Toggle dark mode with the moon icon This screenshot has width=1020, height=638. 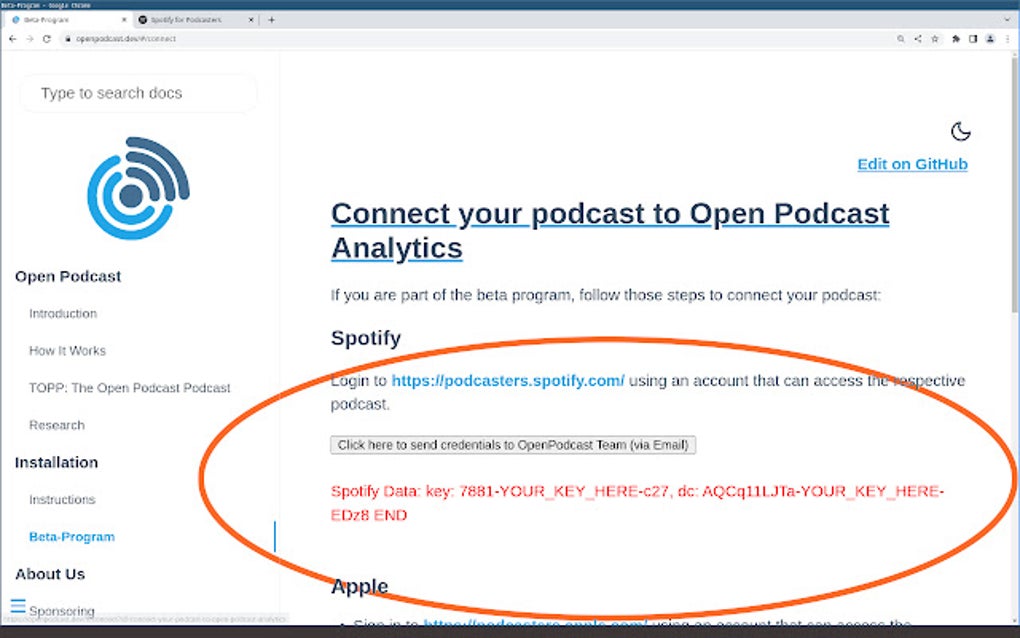(960, 131)
